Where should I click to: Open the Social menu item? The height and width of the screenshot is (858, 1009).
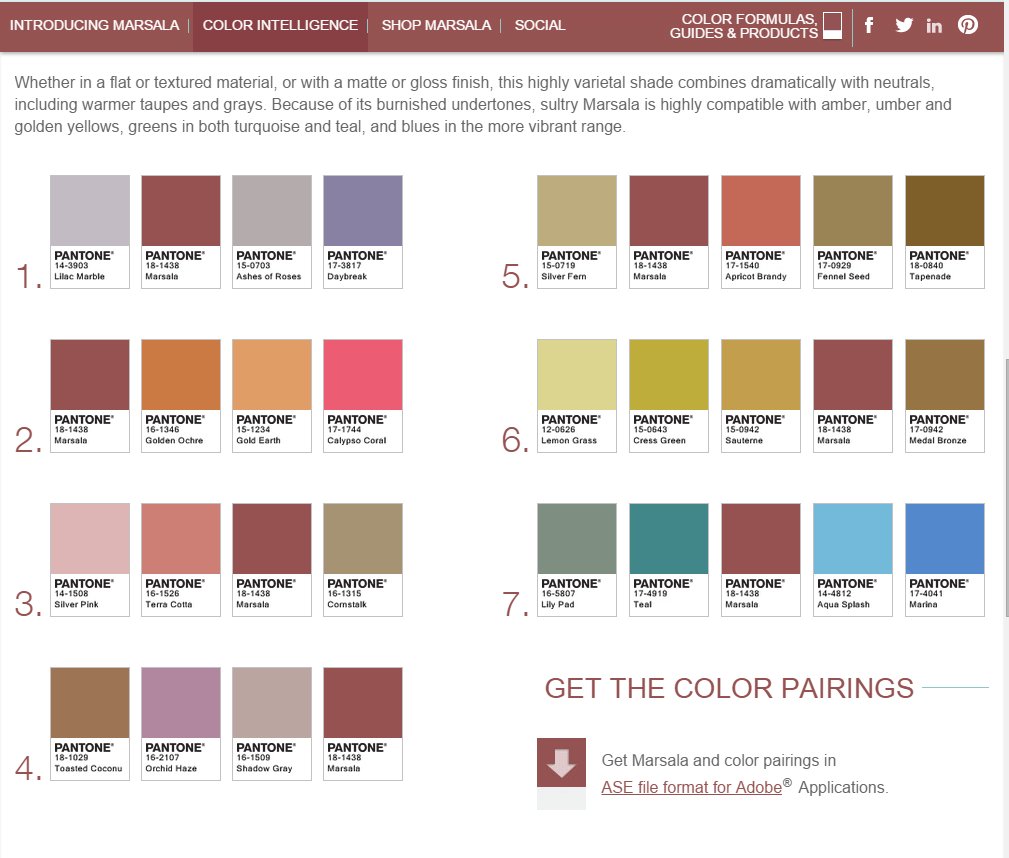coord(540,25)
